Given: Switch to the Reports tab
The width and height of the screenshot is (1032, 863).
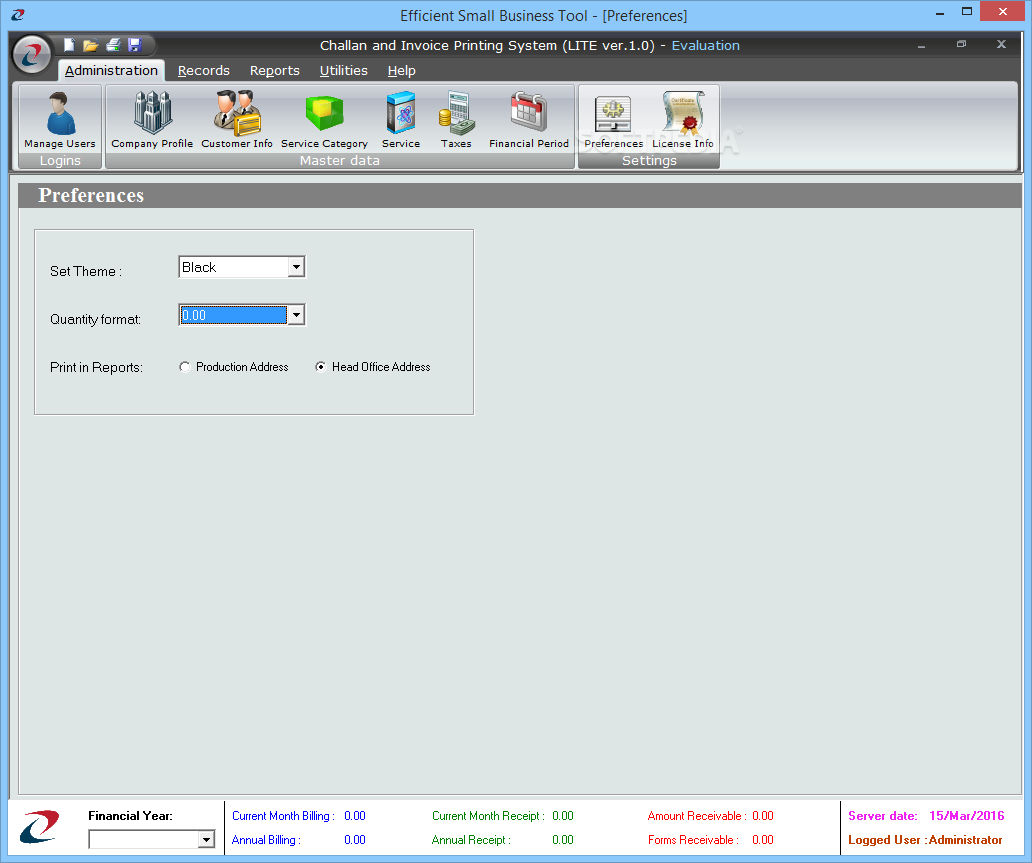Looking at the screenshot, I should click(274, 70).
